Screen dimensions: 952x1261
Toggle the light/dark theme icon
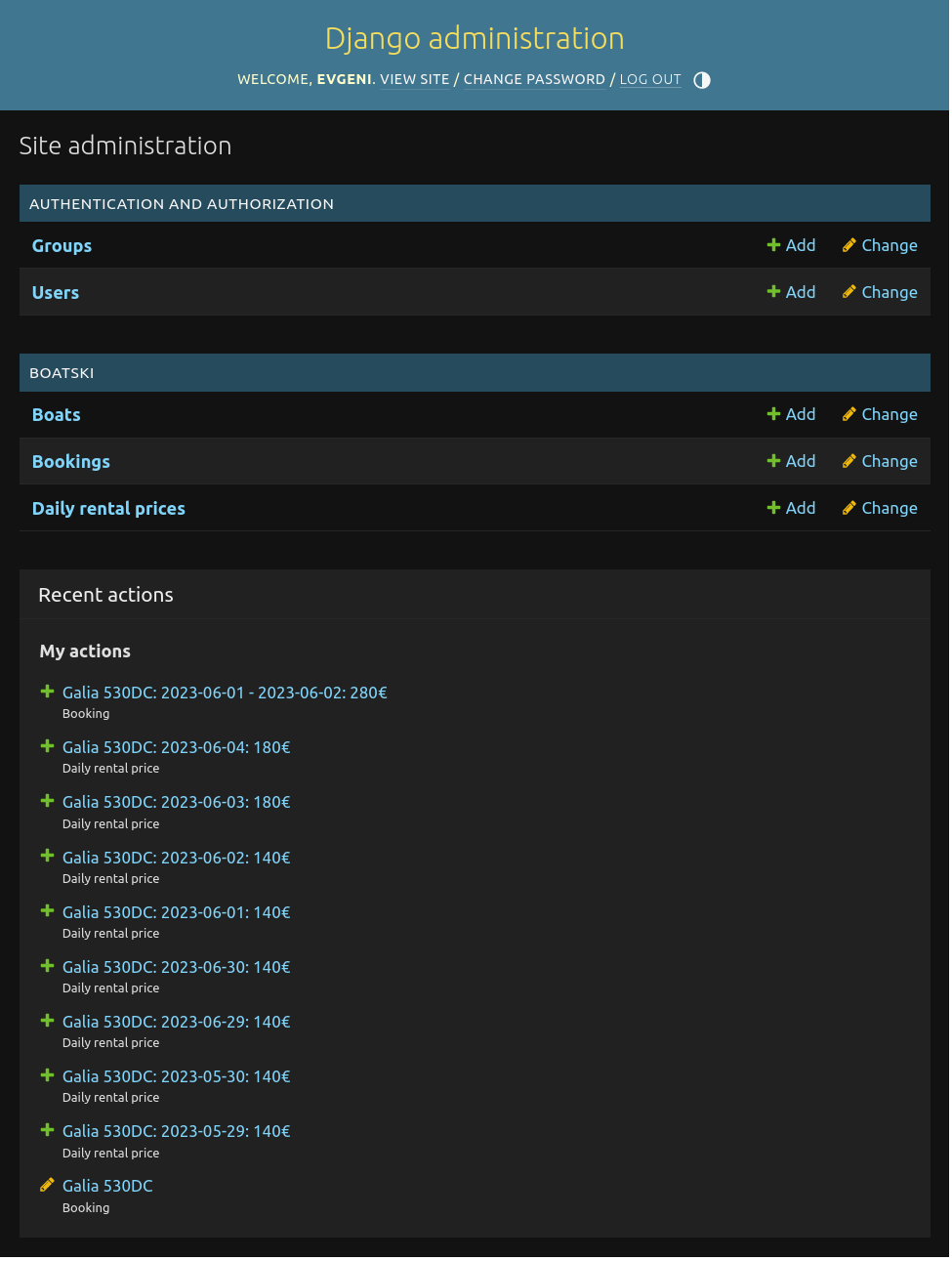click(x=702, y=80)
